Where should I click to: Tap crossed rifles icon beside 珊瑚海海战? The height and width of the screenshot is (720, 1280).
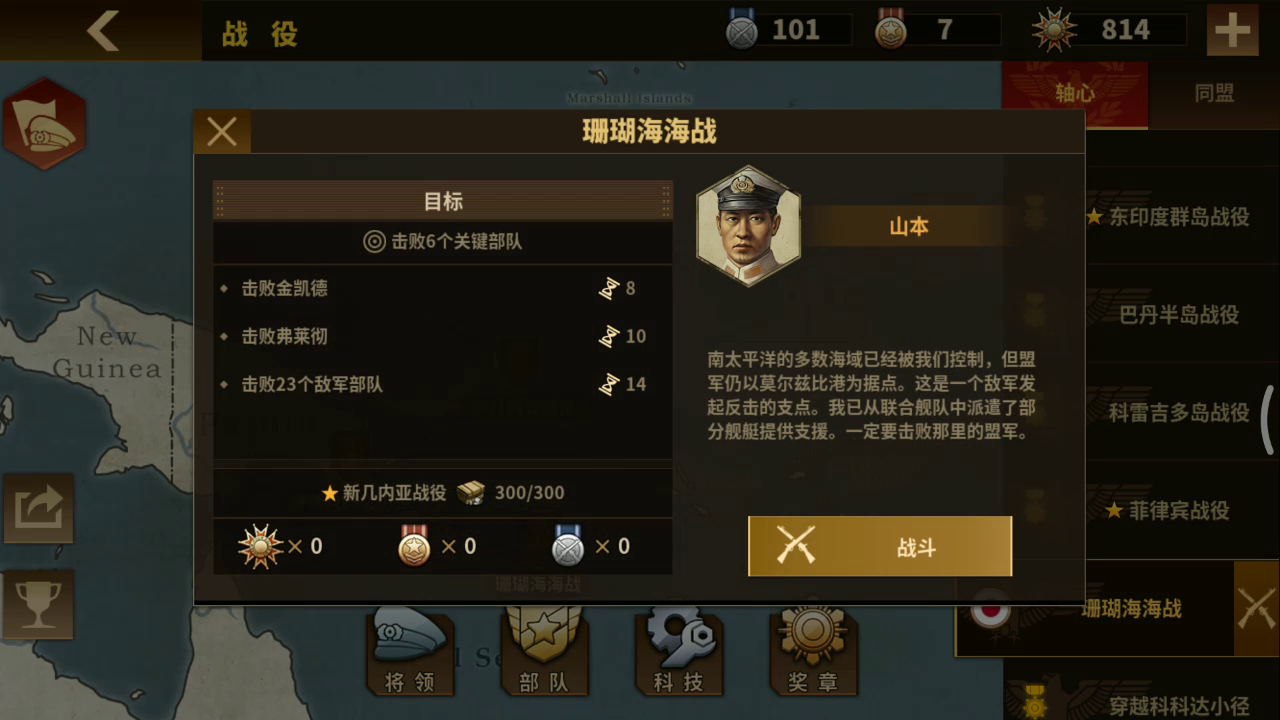(1256, 608)
